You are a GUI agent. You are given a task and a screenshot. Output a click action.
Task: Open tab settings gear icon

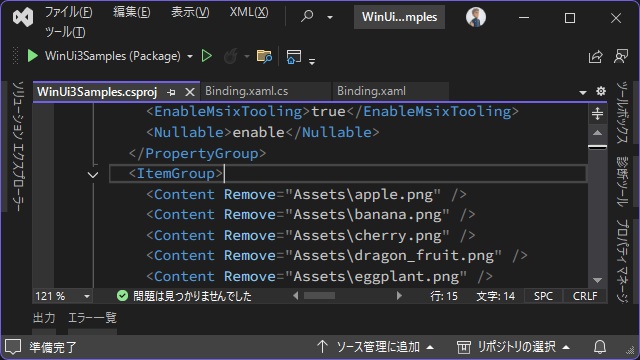pos(600,91)
